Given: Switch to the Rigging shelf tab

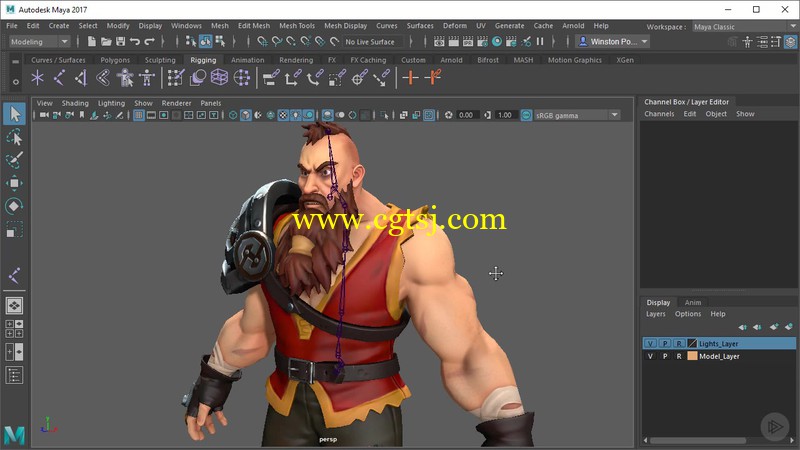Looking at the screenshot, I should point(203,60).
